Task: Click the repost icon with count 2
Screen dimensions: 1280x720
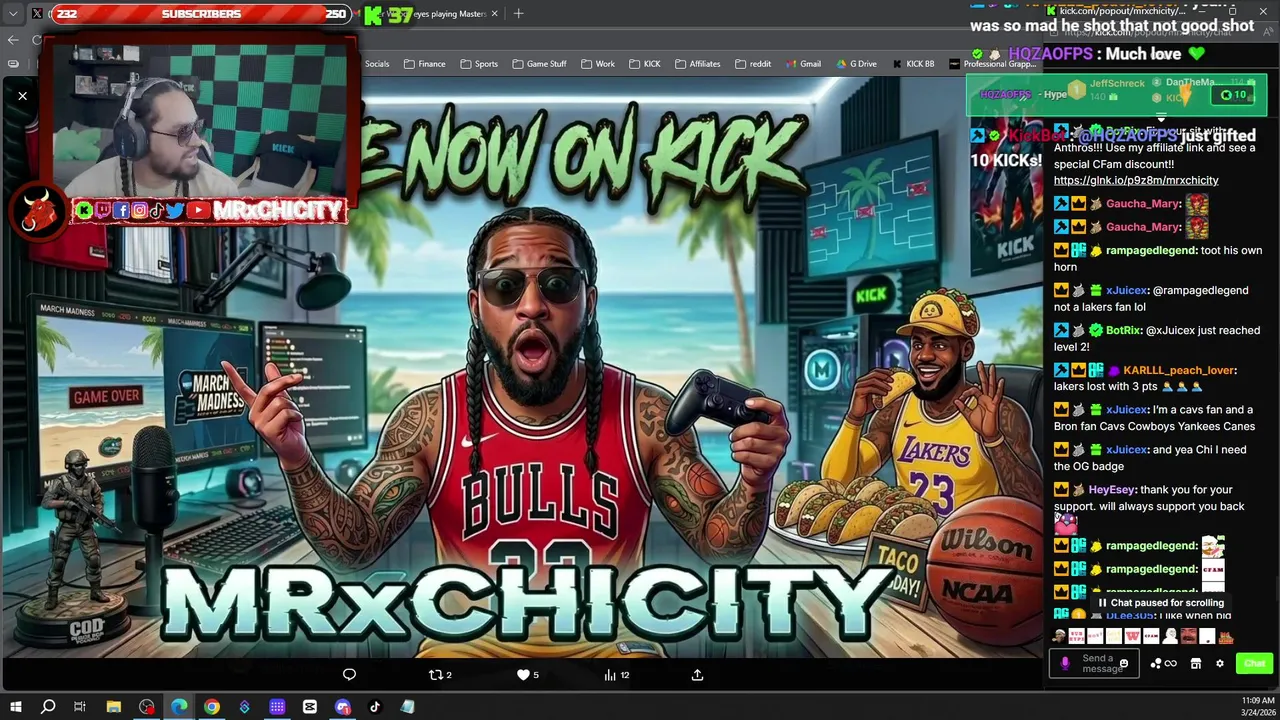Action: [x=440, y=675]
